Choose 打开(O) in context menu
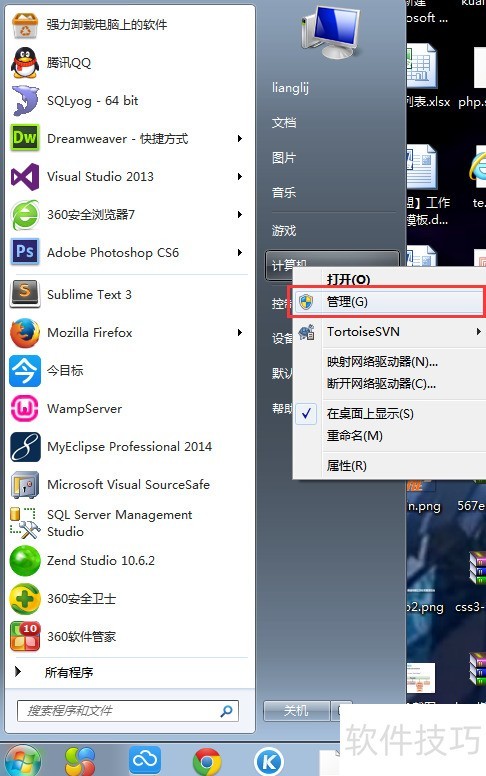 (x=348, y=280)
